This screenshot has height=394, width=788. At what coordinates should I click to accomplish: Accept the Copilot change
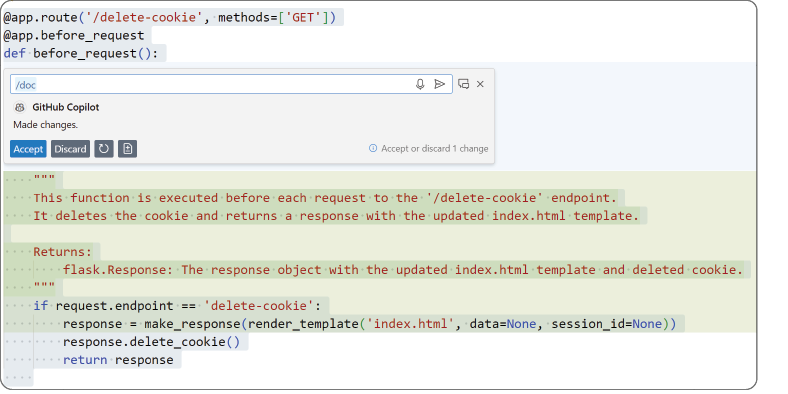[x=28, y=149]
